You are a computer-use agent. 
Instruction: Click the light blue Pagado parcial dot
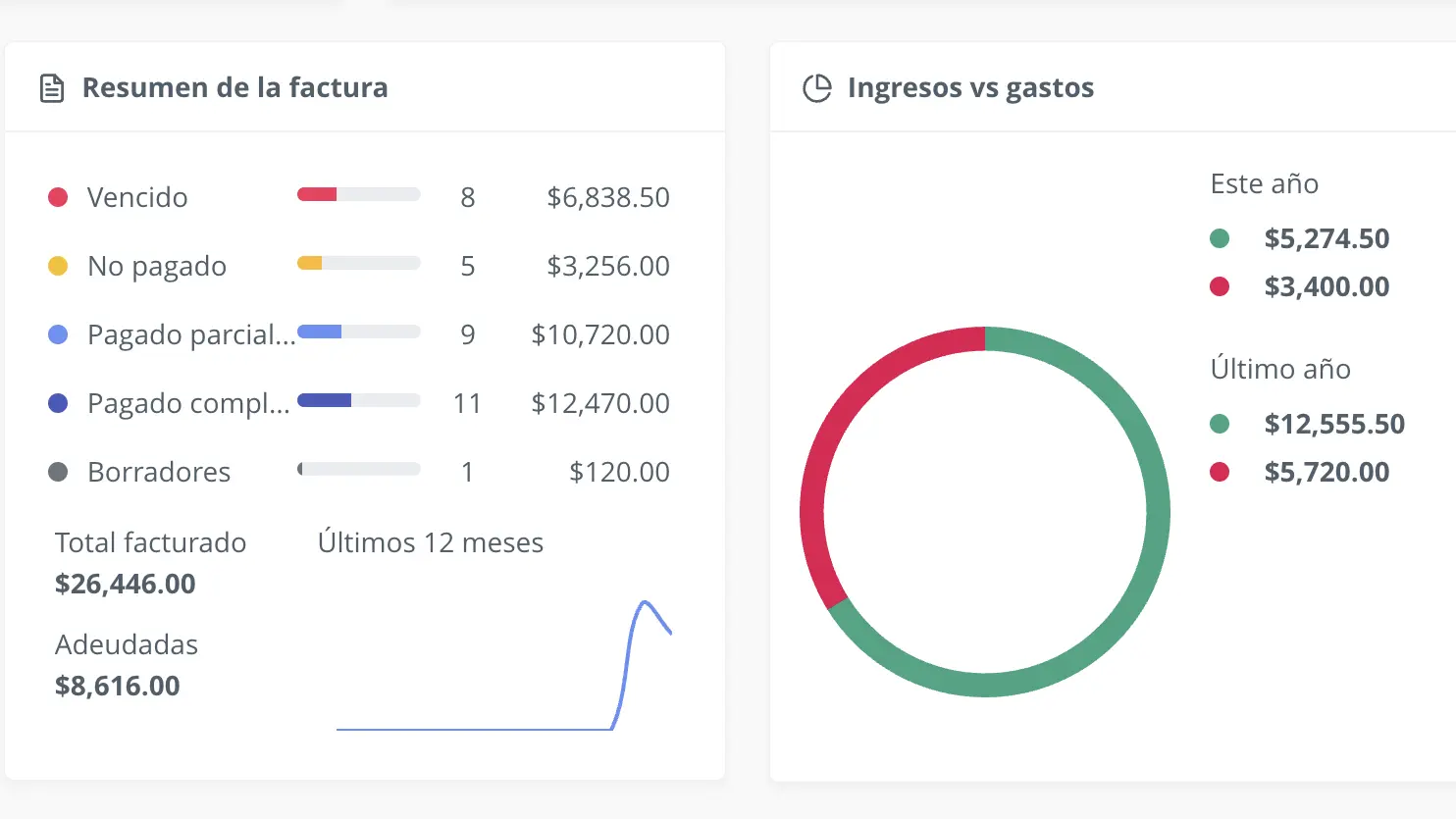tap(56, 333)
